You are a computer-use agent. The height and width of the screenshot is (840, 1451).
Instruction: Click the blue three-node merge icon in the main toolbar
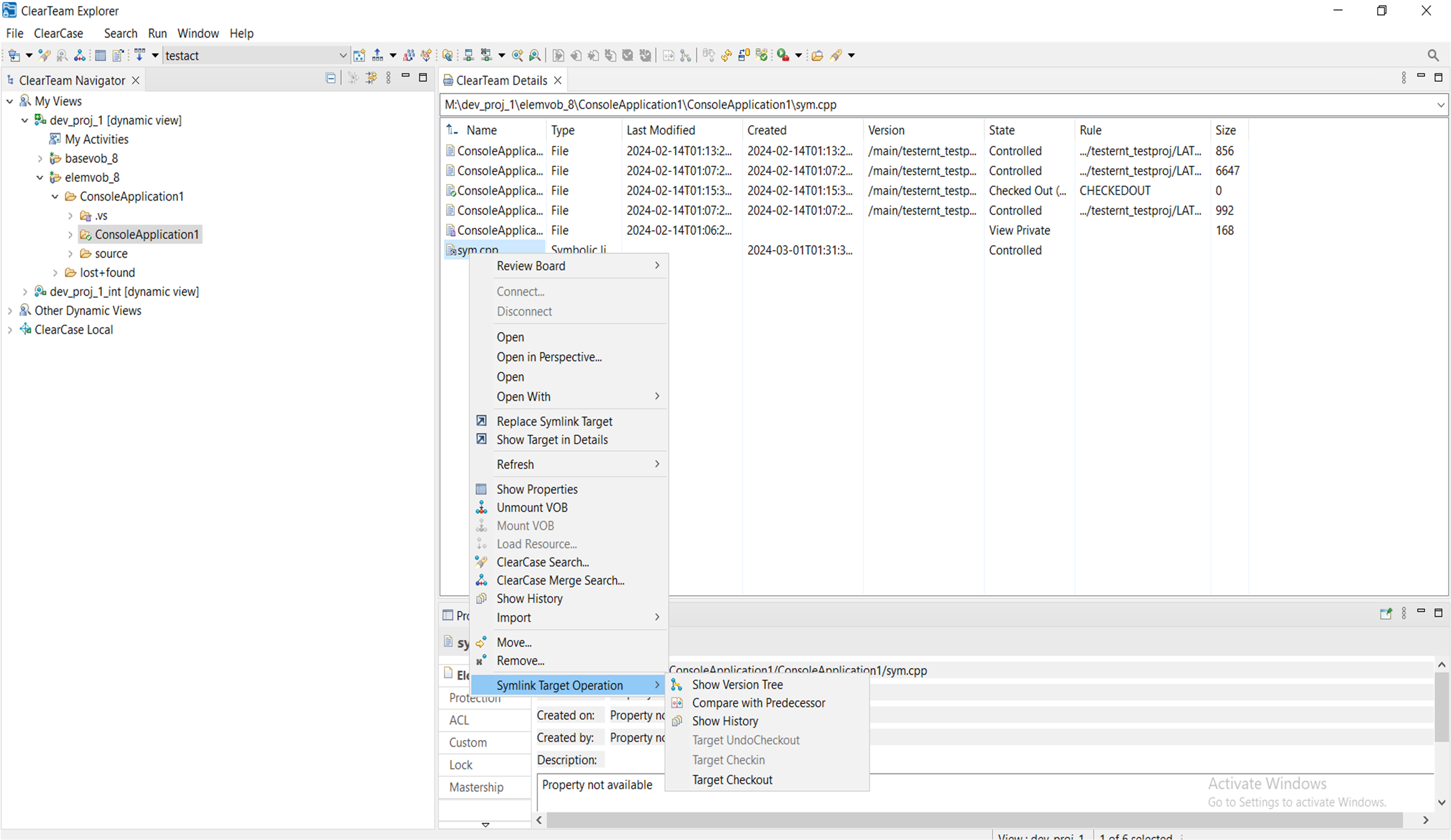[80, 55]
